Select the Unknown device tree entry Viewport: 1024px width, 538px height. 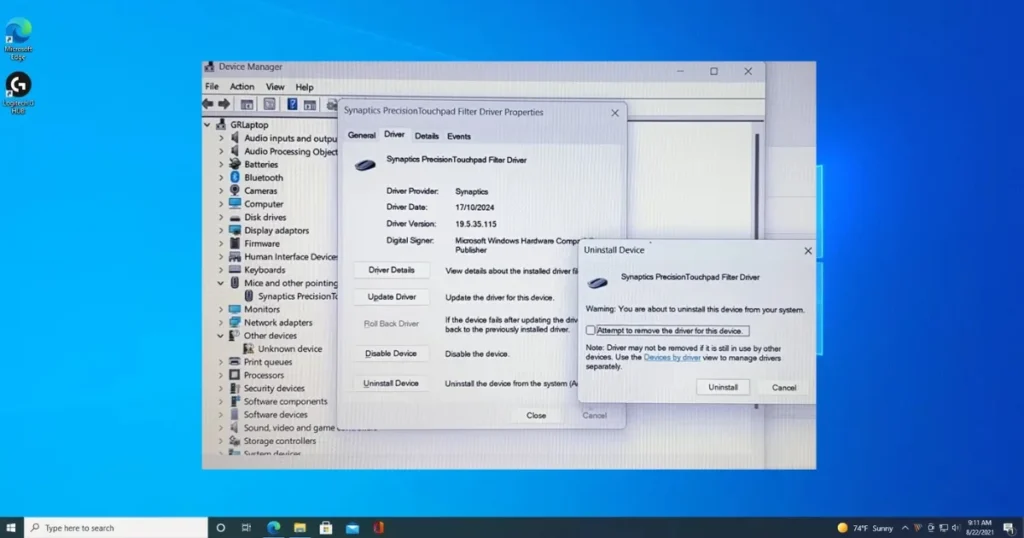click(283, 349)
